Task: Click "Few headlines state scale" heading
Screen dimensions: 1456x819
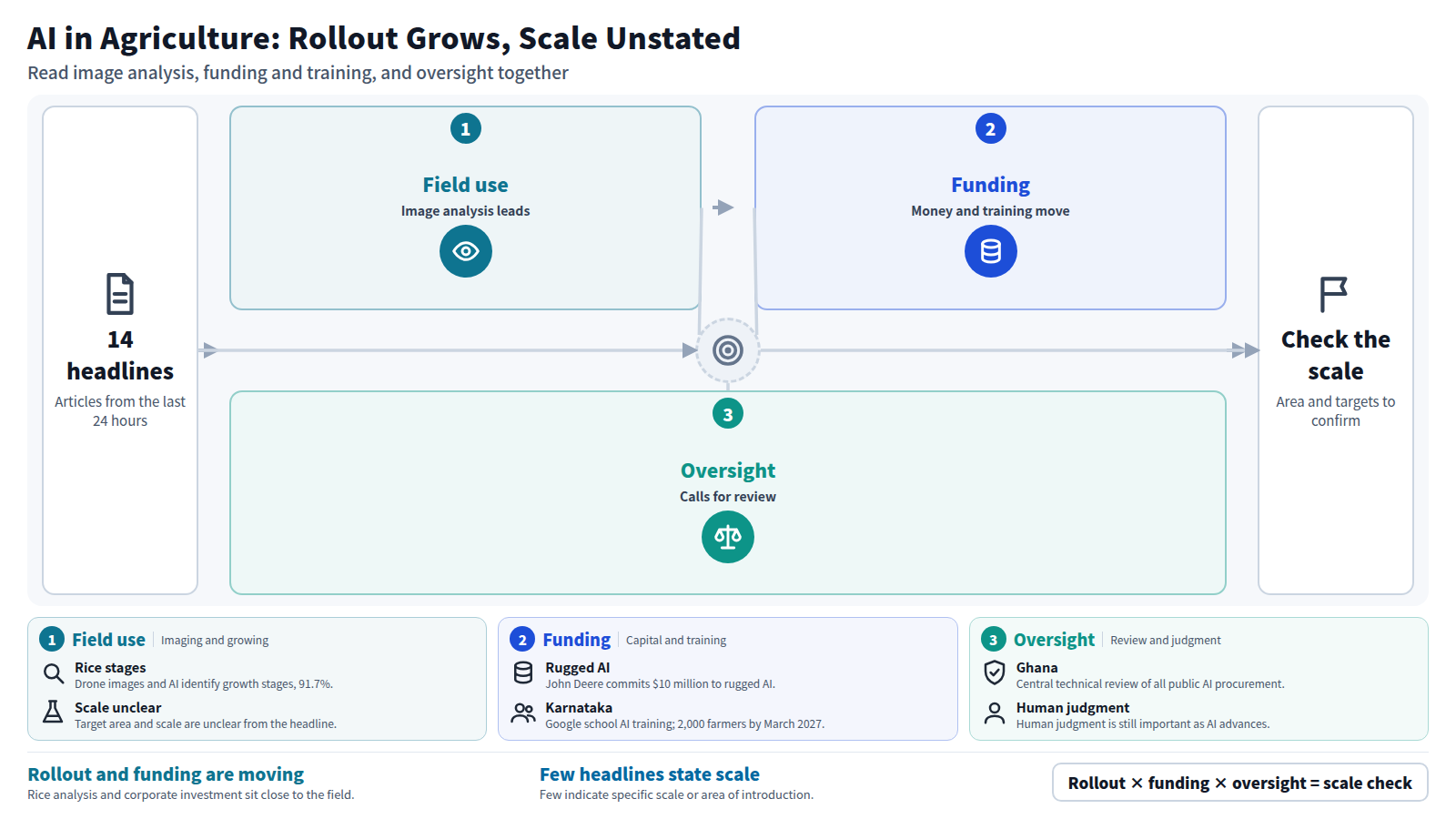Action: pyautogui.click(x=649, y=774)
